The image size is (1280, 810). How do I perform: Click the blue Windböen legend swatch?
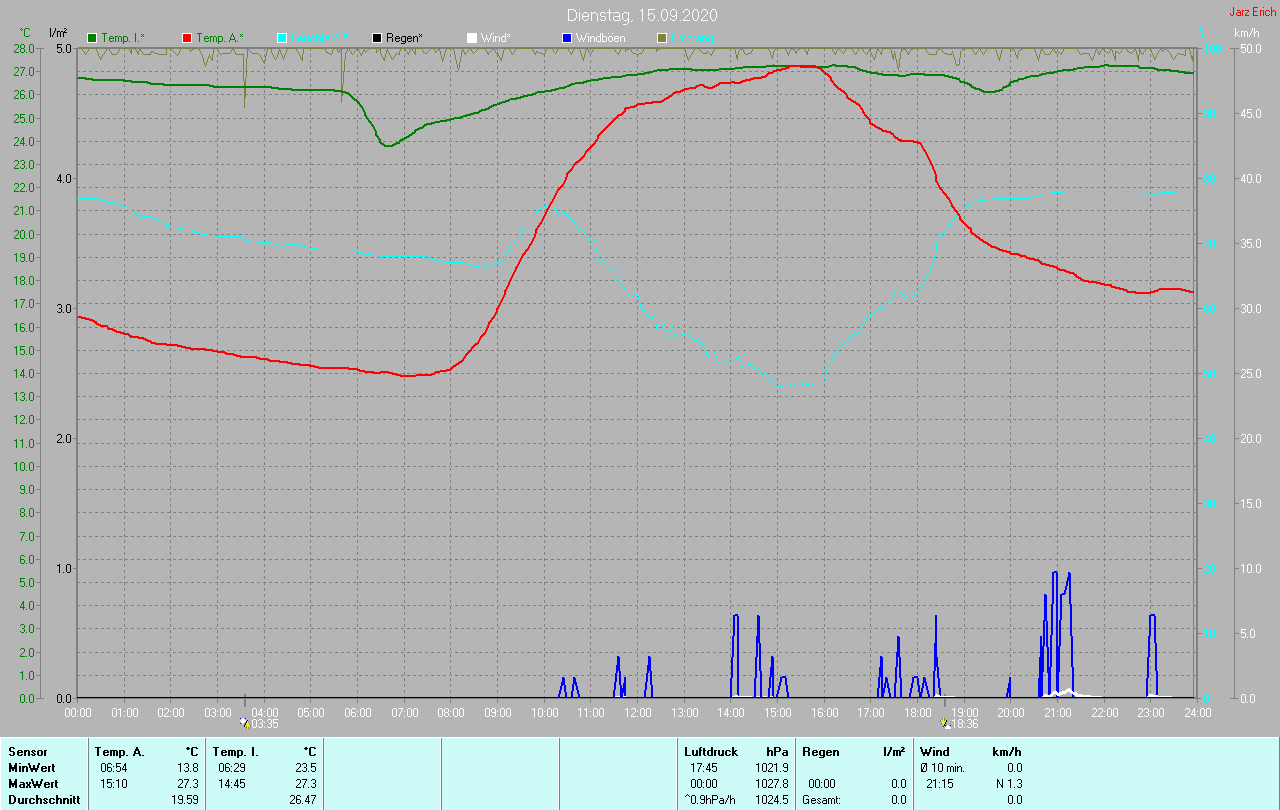pos(567,38)
